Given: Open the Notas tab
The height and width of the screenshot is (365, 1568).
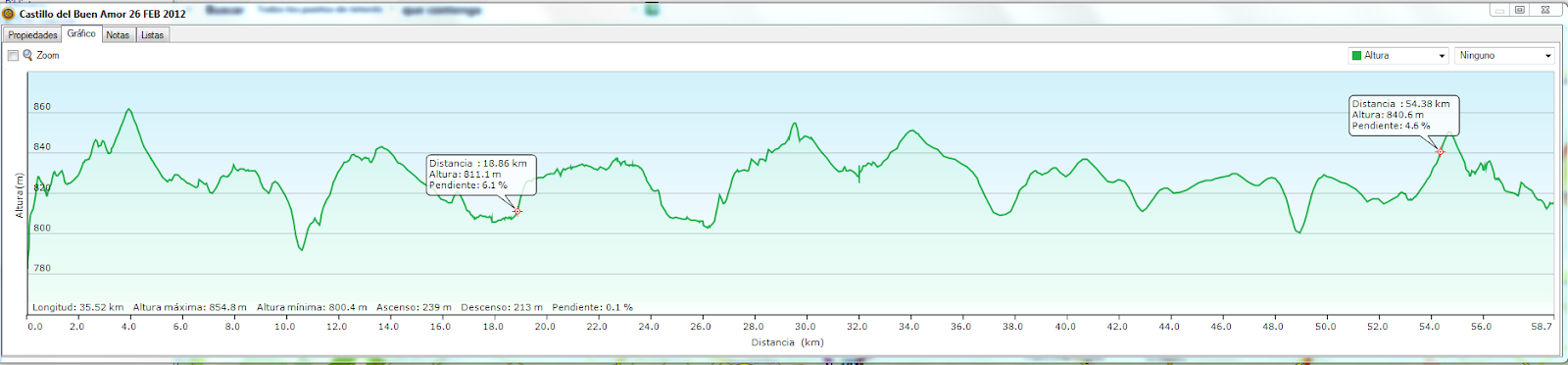Looking at the screenshot, I should pos(118,34).
